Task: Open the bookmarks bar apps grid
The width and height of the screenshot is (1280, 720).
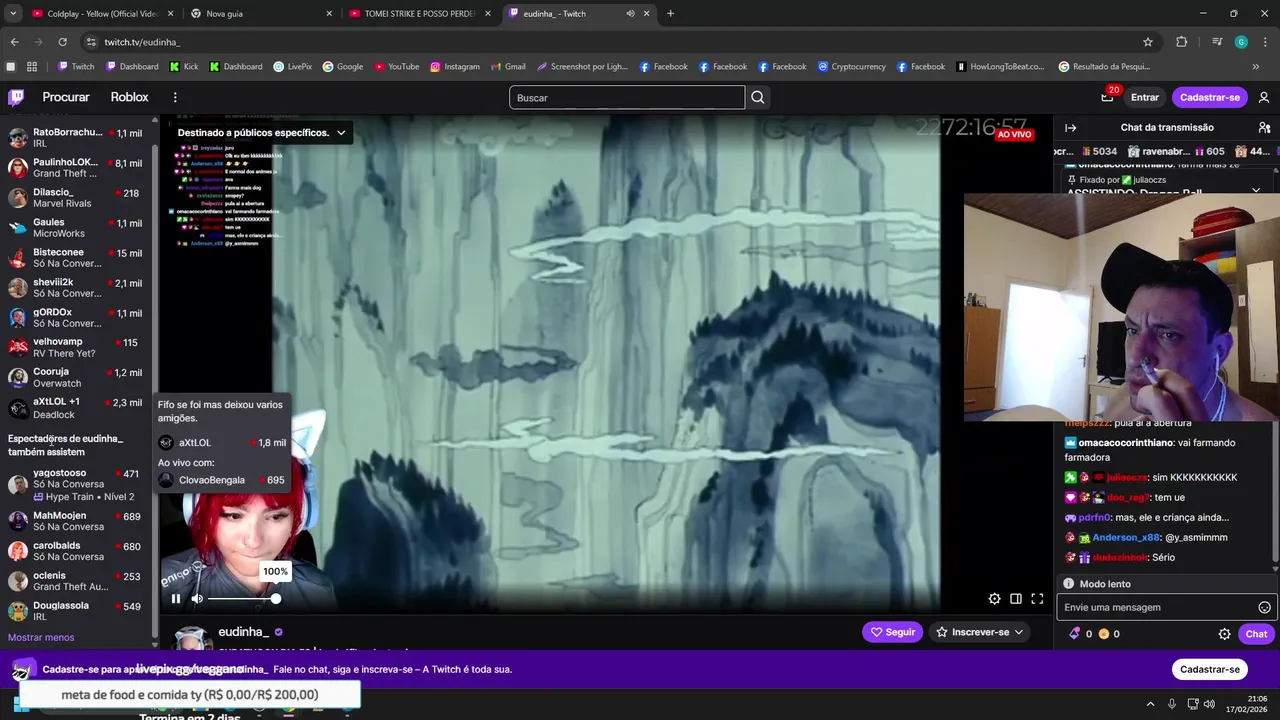Action: tap(32, 67)
